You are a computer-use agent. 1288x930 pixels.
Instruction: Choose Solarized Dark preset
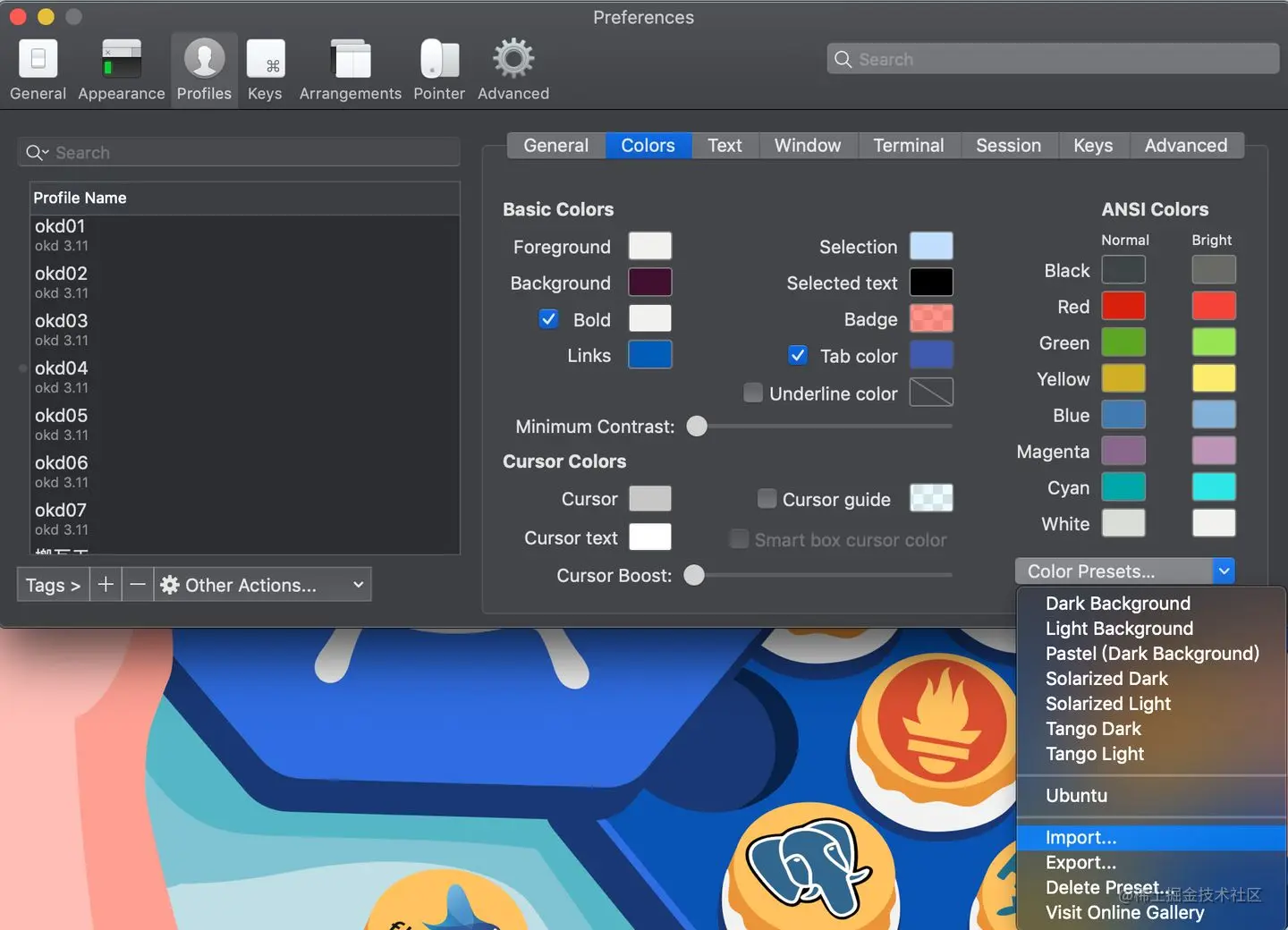click(x=1151, y=679)
